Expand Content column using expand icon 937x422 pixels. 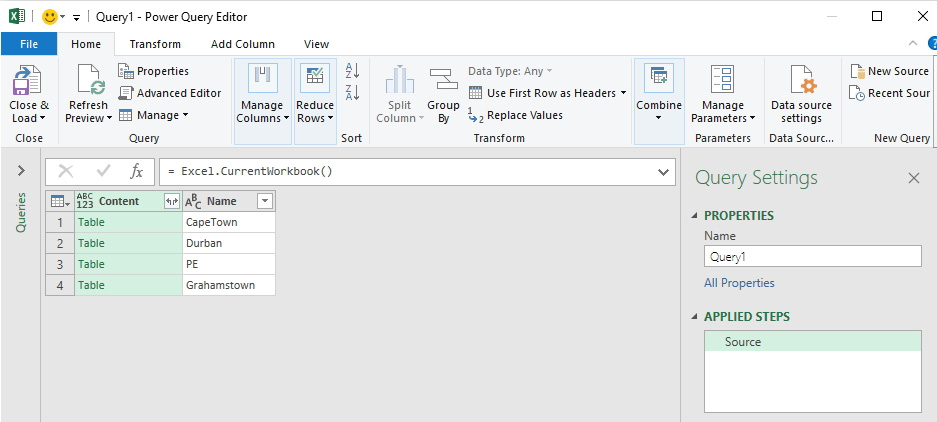click(x=172, y=201)
